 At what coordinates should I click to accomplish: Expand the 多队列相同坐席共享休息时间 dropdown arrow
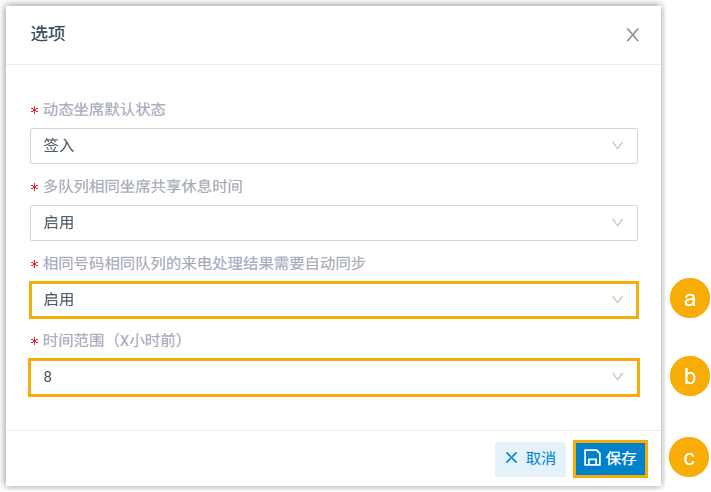[x=618, y=222]
